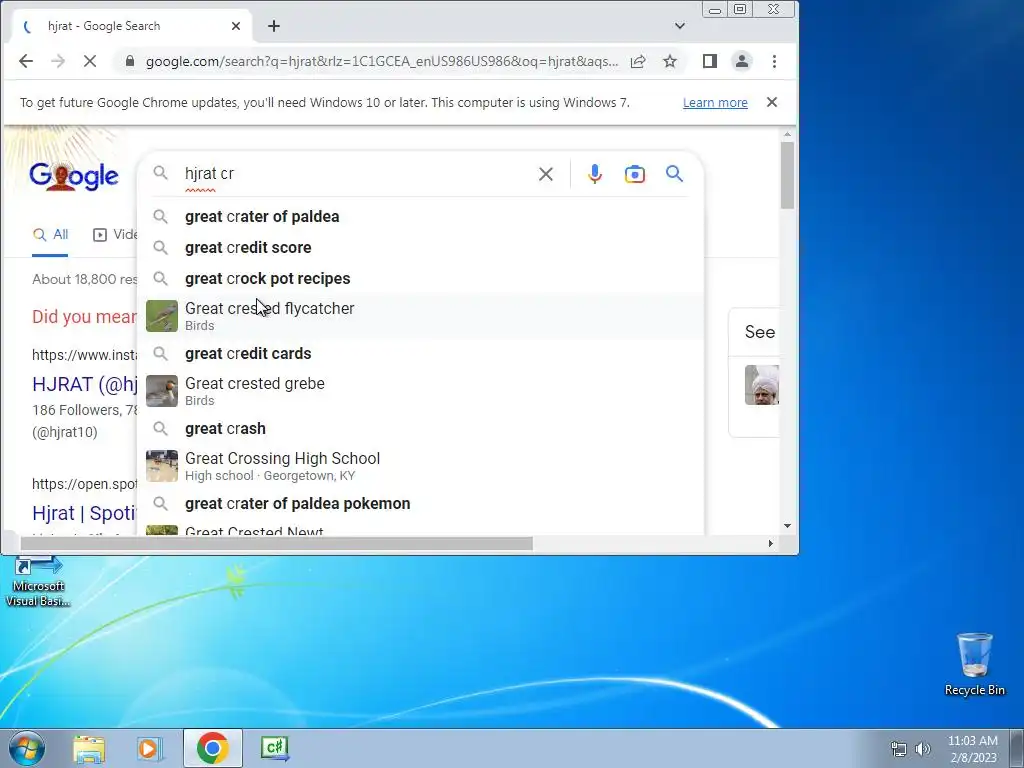Image resolution: width=1024 pixels, height=768 pixels.
Task: Pick Great crested flycatcher suggestion
Action: click(x=421, y=316)
